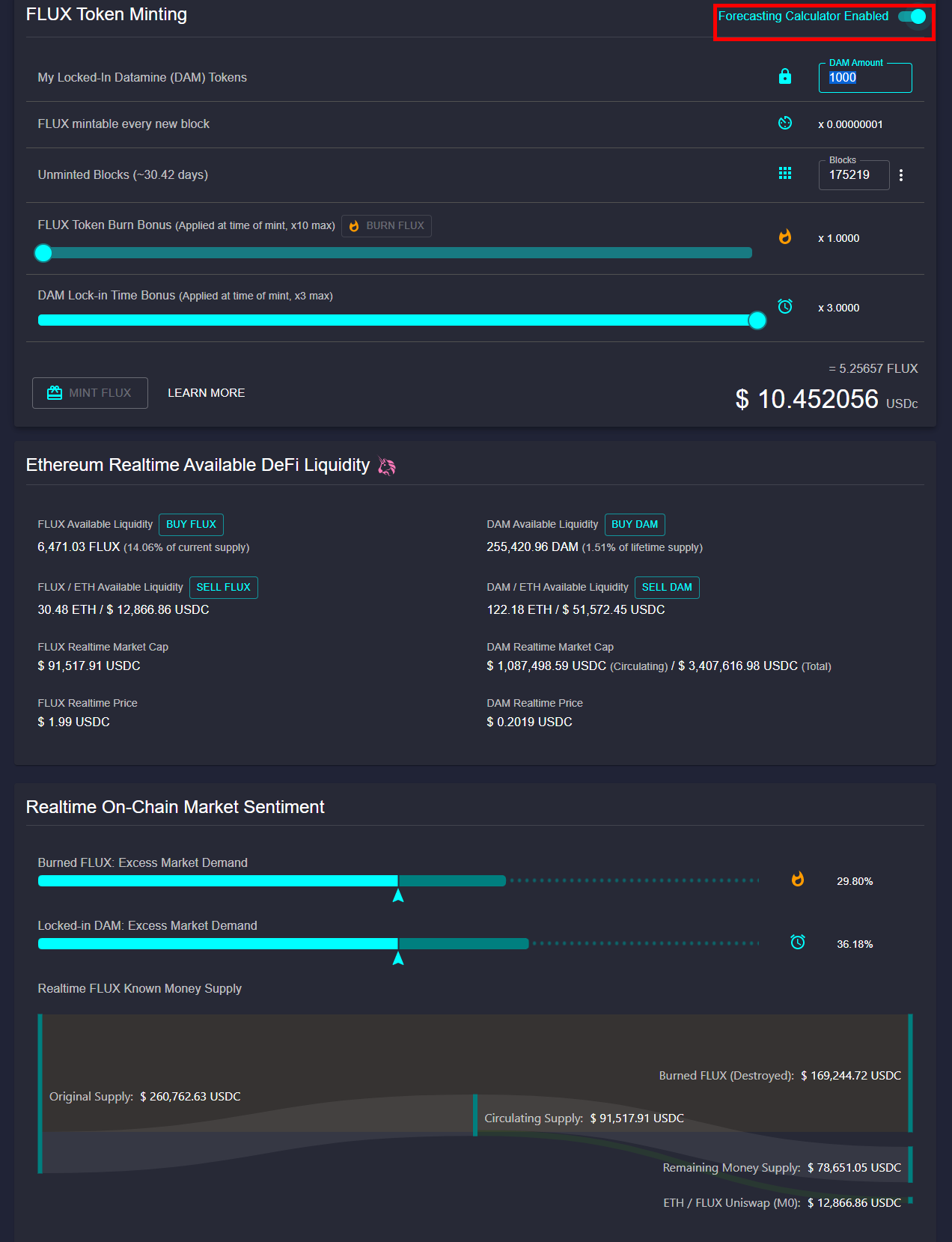Click Circulating Supply label in chart
952x1242 pixels.
tap(534, 1118)
